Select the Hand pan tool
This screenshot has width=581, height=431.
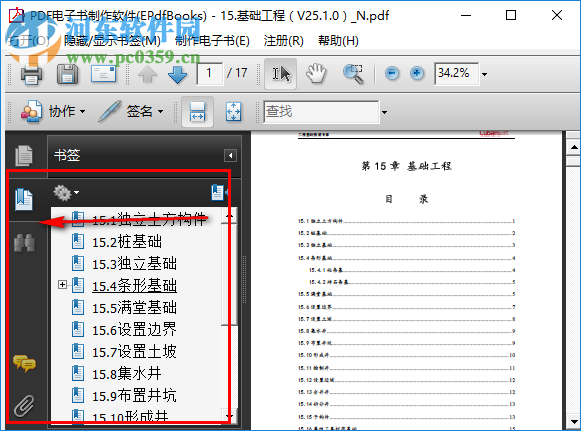click(x=316, y=73)
